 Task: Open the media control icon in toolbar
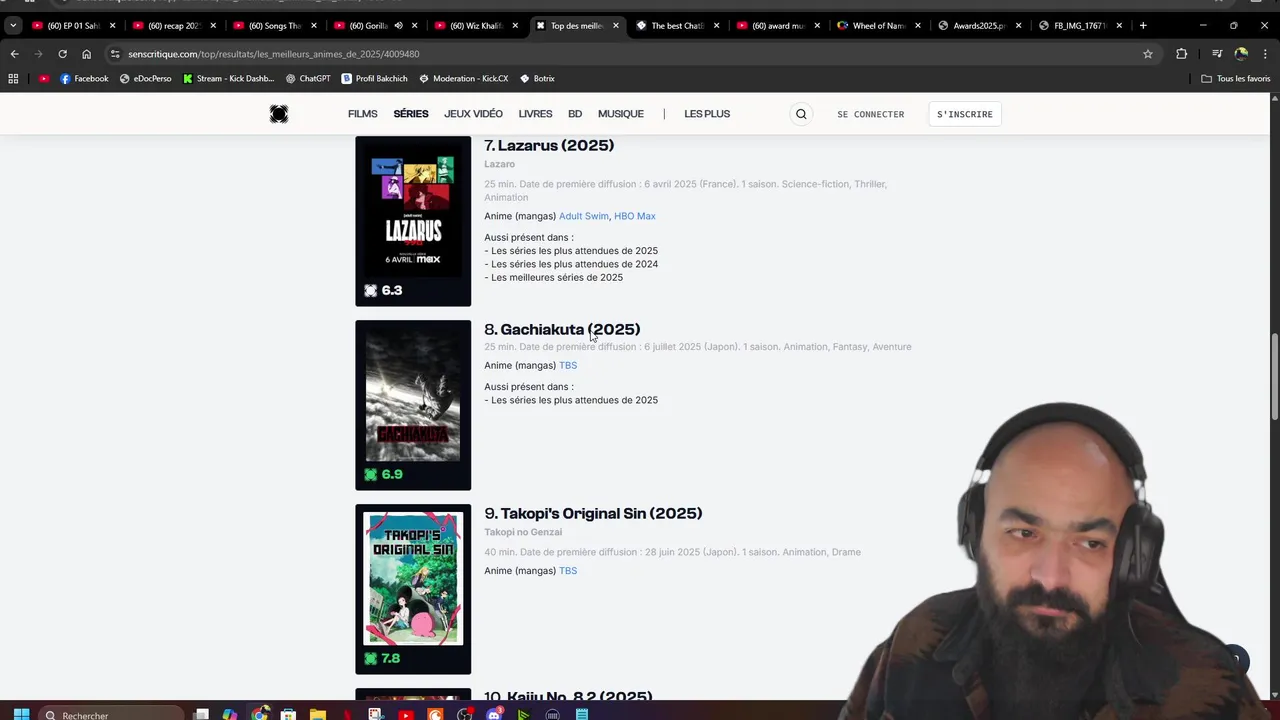pyautogui.click(x=1217, y=54)
